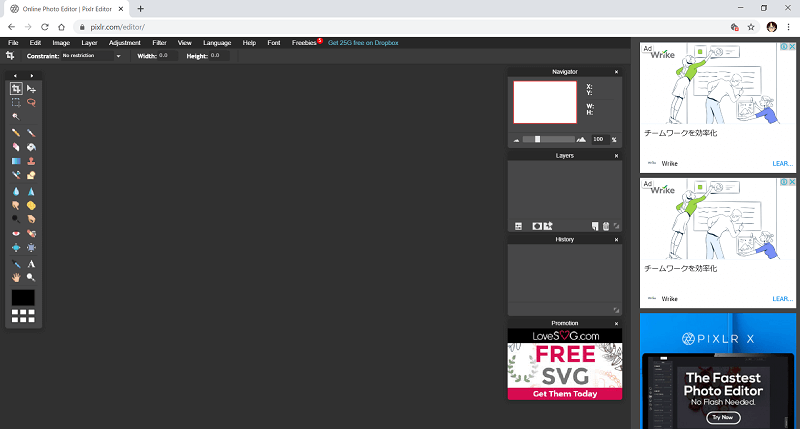Click the crop Height field
This screenshot has width=800, height=429.
click(x=219, y=56)
